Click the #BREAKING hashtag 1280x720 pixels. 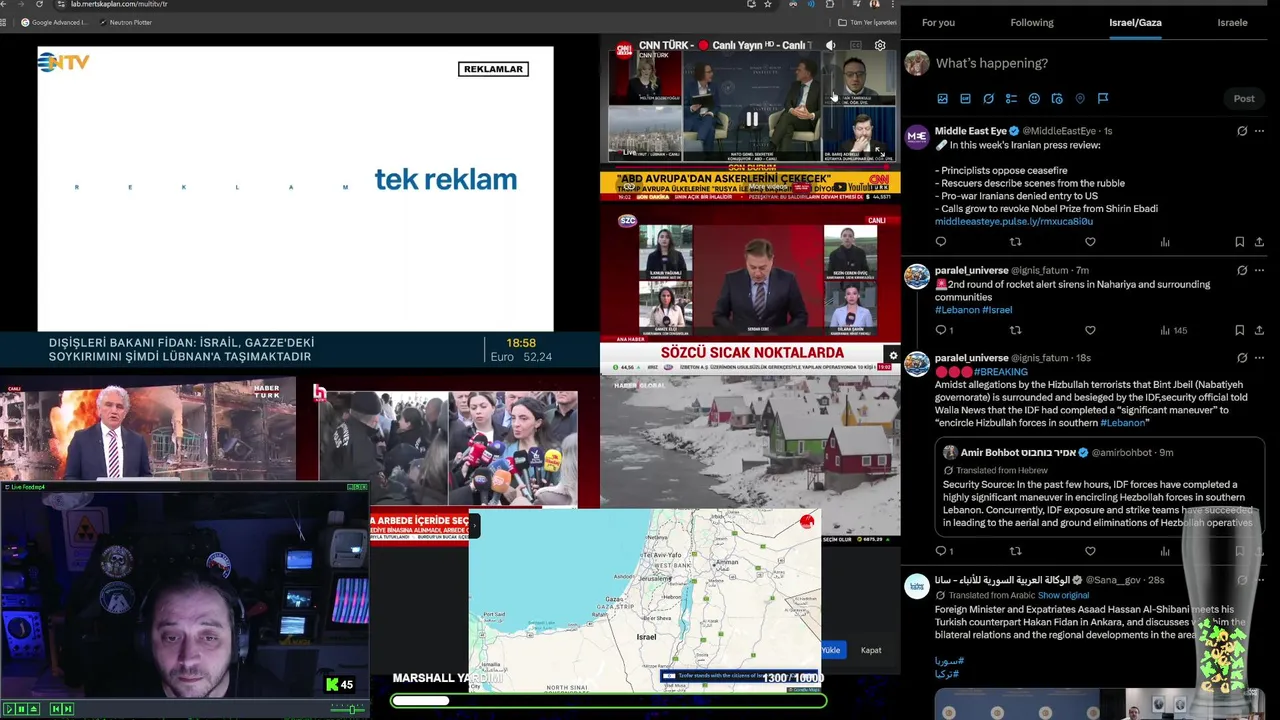(x=1000, y=372)
